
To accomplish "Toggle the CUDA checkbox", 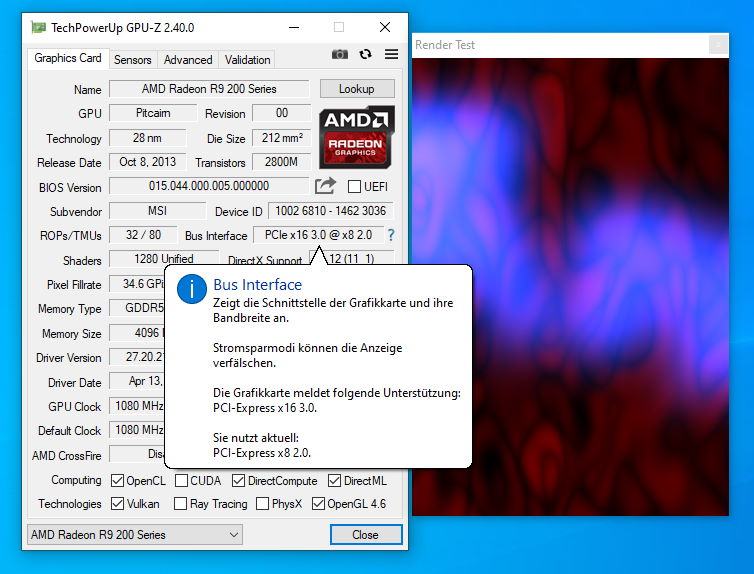I will click(181, 481).
